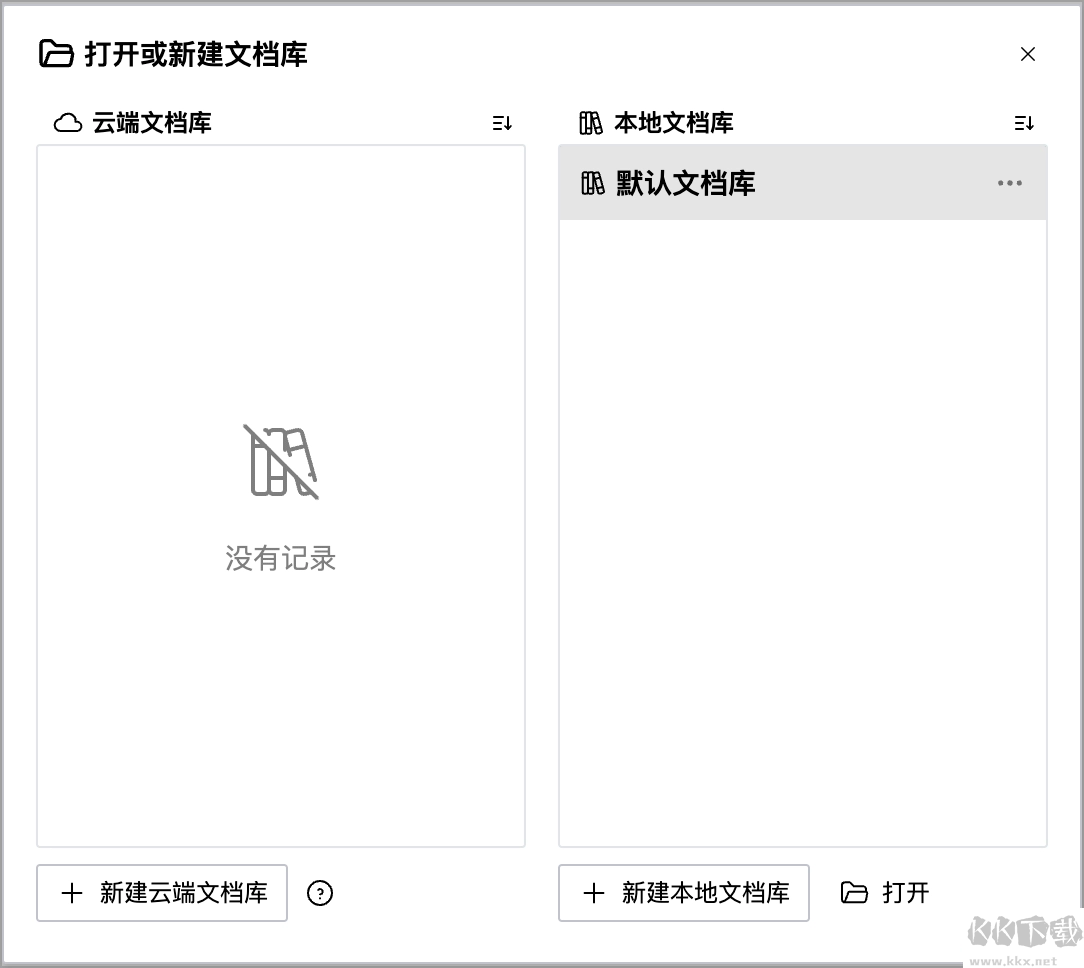The height and width of the screenshot is (968, 1084).
Task: Click the 没有记录 placeholder text
Action: click(281, 558)
